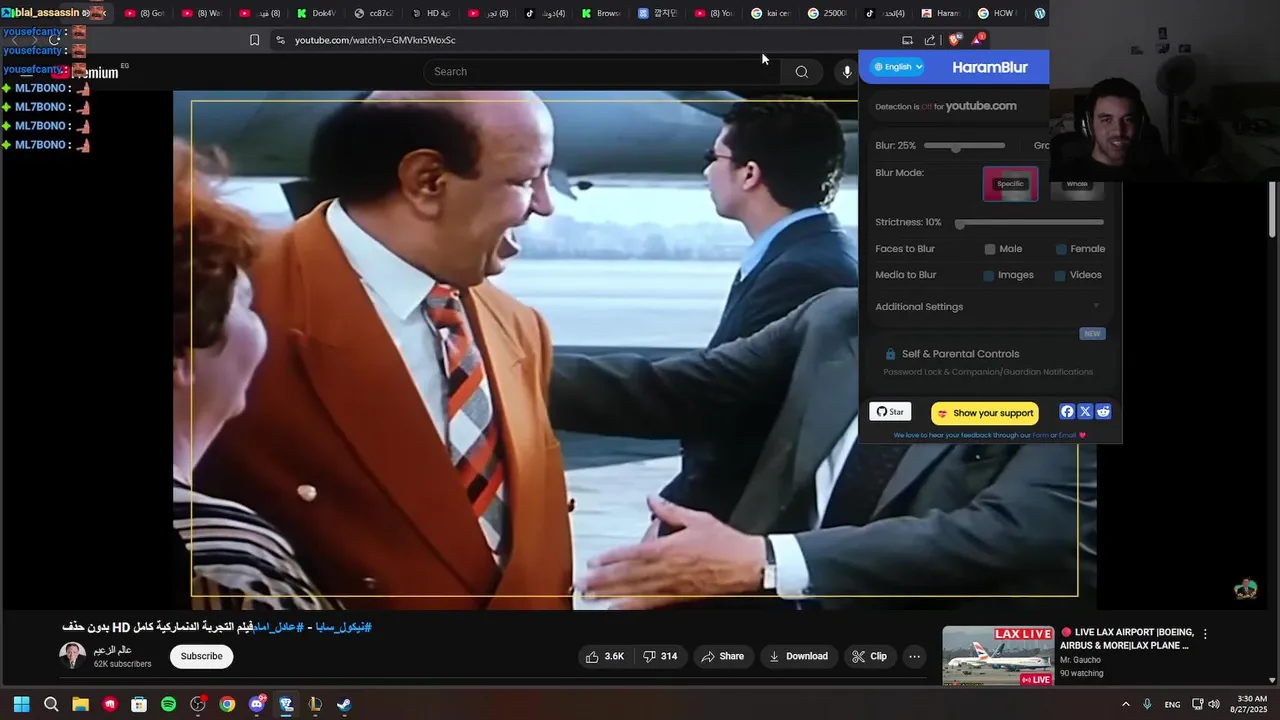Click the lock icon beside Parental Controls
Viewport: 1280px width, 720px height.
[890, 354]
